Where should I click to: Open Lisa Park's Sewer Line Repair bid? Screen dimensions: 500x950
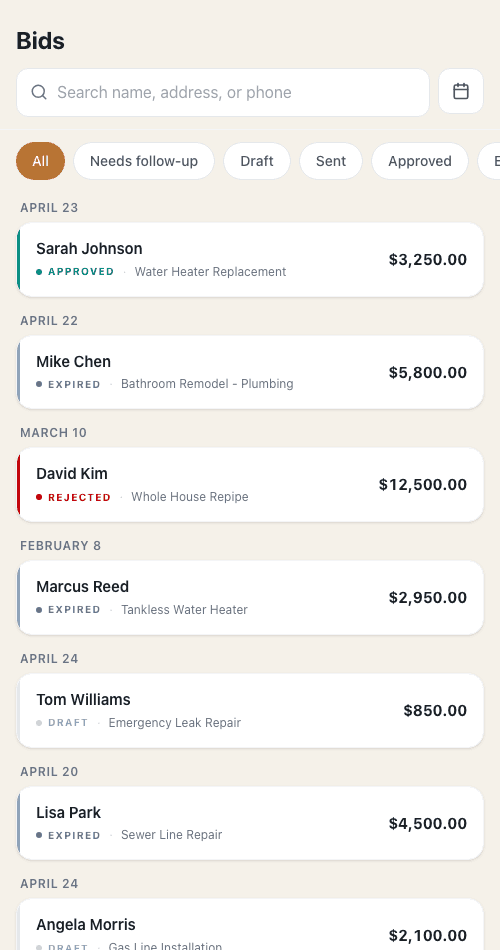250,823
